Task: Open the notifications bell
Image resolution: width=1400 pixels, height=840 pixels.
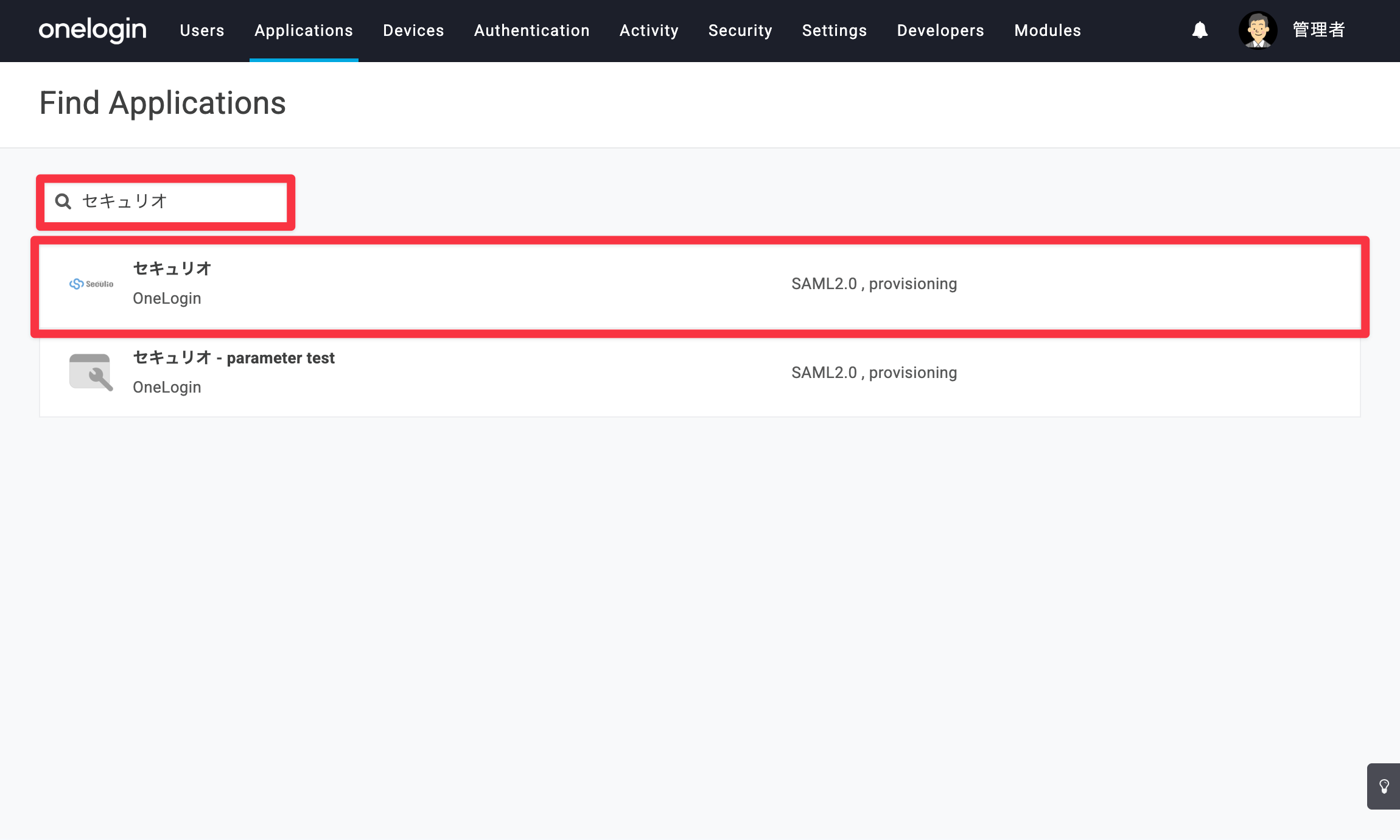Action: [1200, 30]
